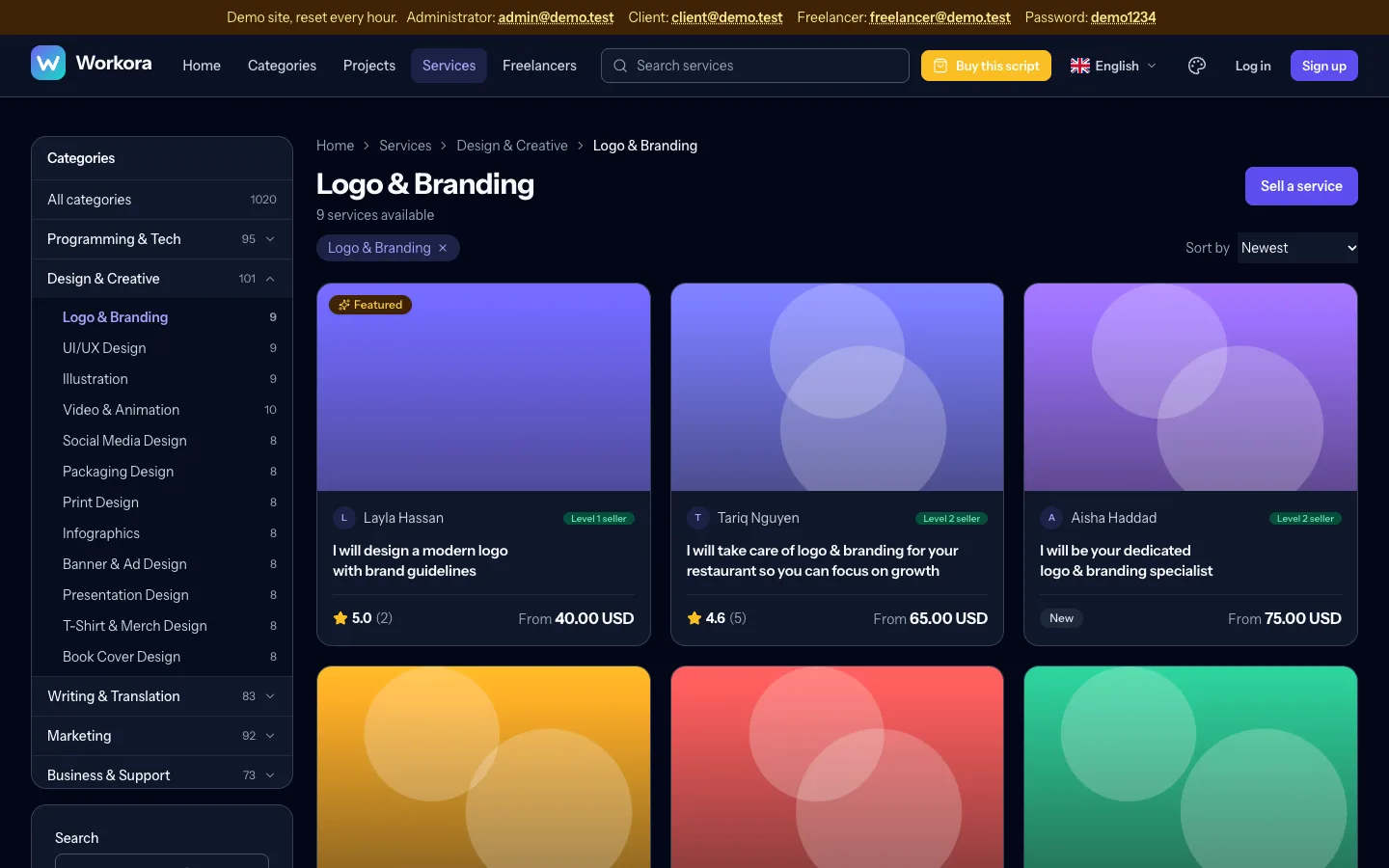Viewport: 1389px width, 868px height.
Task: Click the Sell a service button
Action: click(1301, 186)
